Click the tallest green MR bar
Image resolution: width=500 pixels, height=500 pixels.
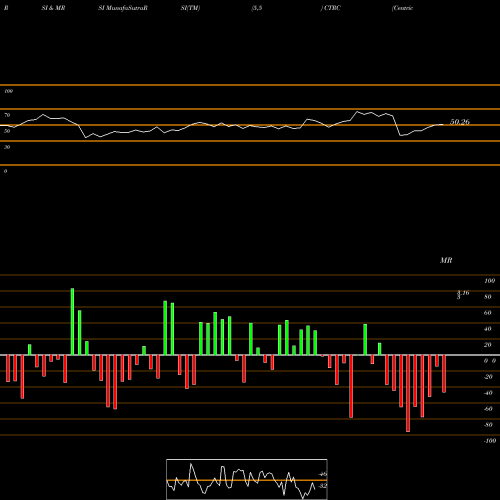coord(72,322)
